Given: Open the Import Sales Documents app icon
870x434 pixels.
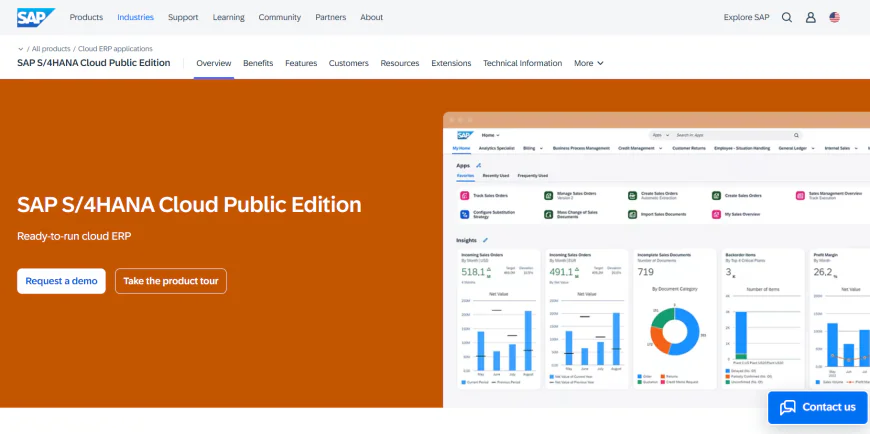Looking at the screenshot, I should pos(632,214).
